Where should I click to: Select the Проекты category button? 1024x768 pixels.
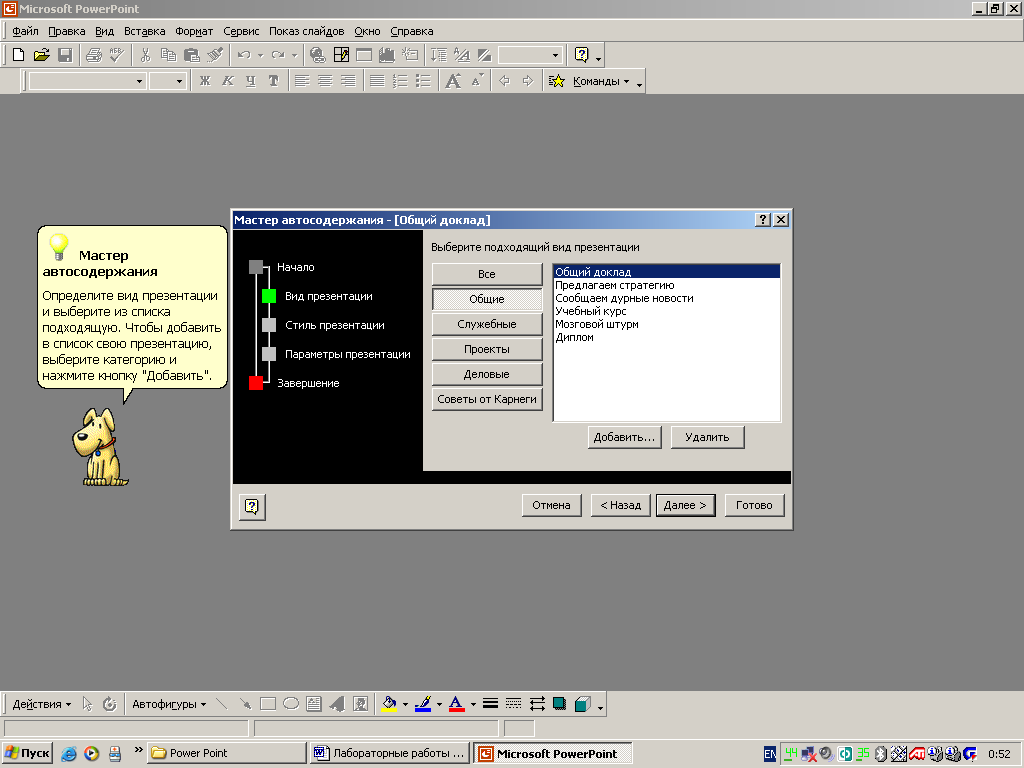click(x=487, y=349)
